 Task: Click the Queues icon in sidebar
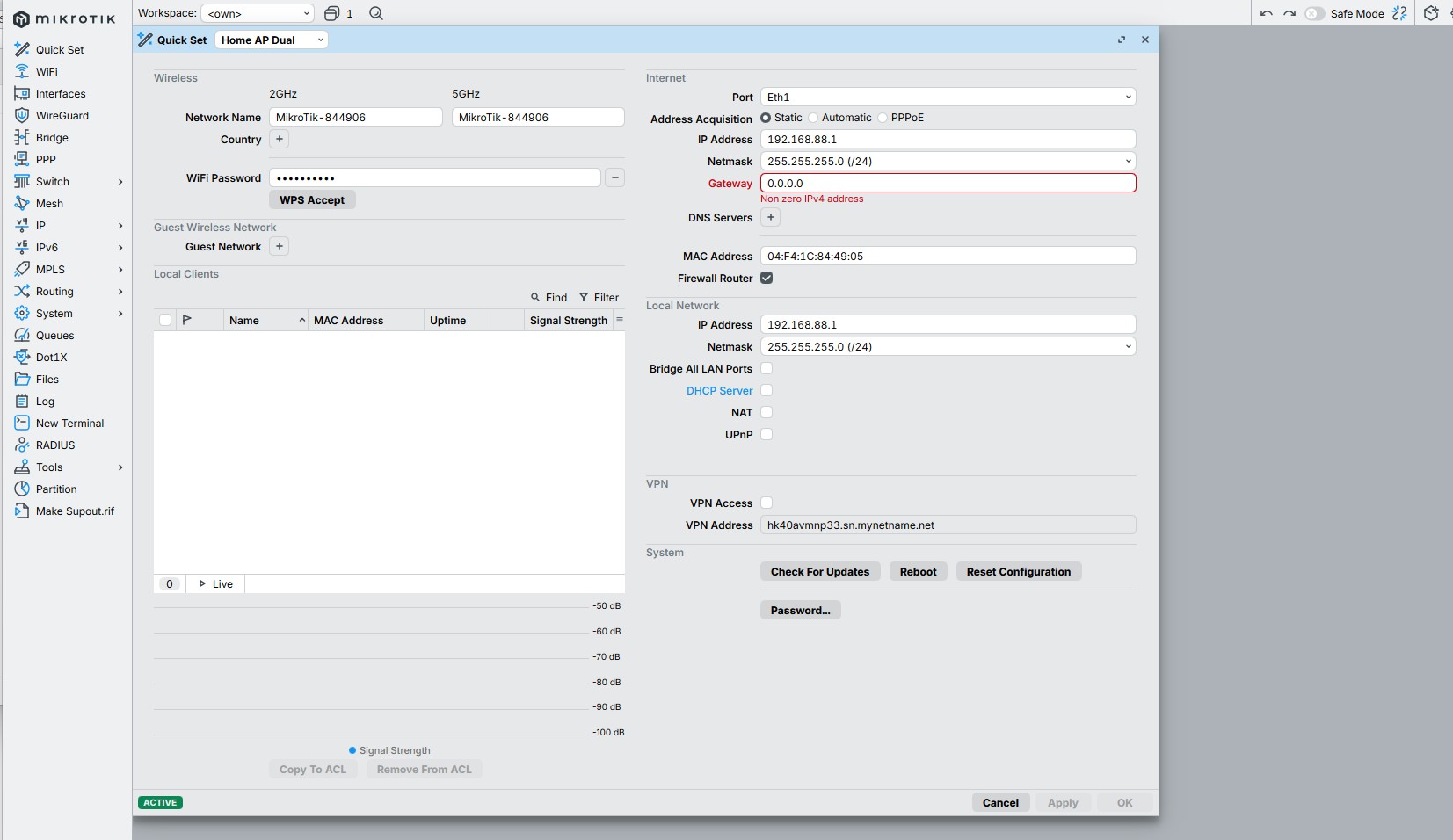pos(22,335)
